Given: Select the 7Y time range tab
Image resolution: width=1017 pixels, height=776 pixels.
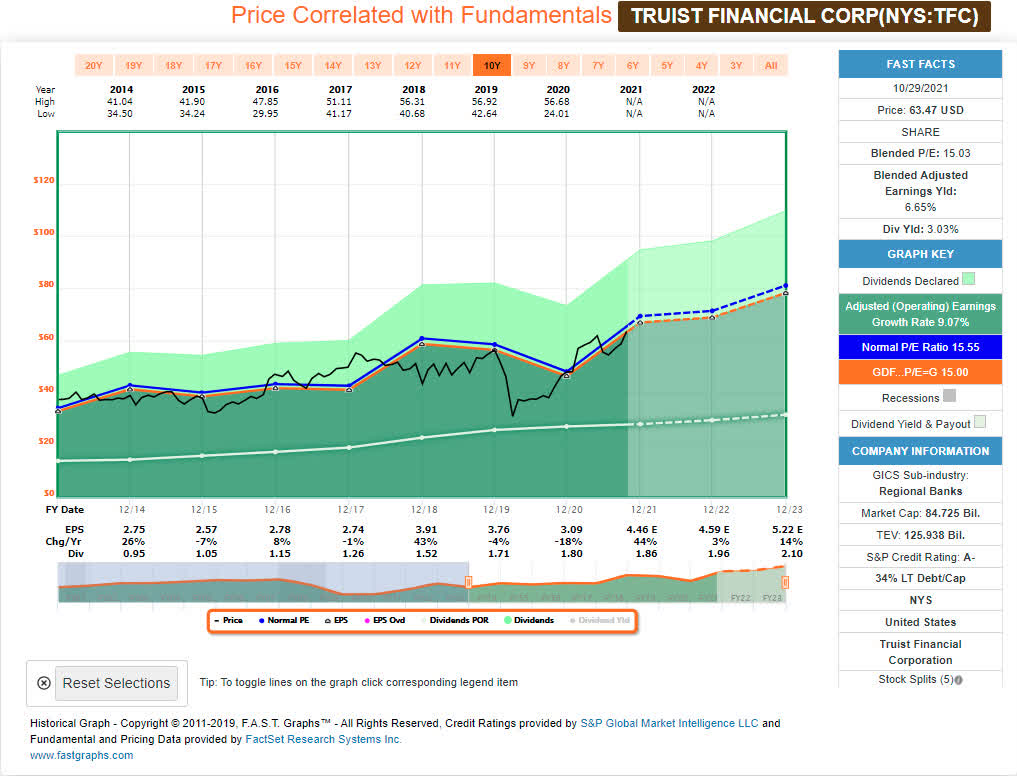Looking at the screenshot, I should (598, 66).
